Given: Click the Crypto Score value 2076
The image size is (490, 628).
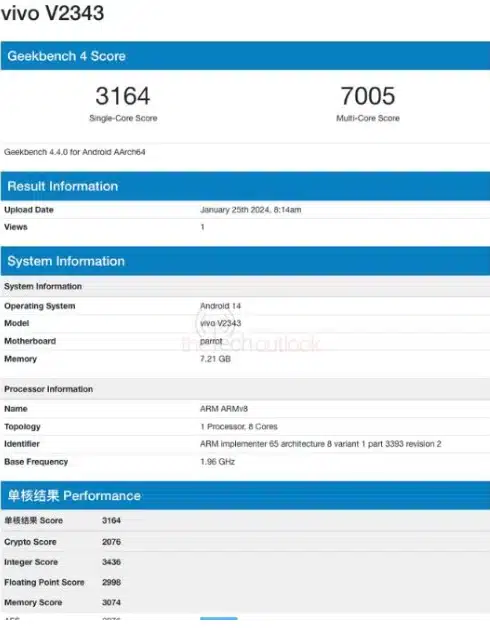Looking at the screenshot, I should tap(111, 542).
